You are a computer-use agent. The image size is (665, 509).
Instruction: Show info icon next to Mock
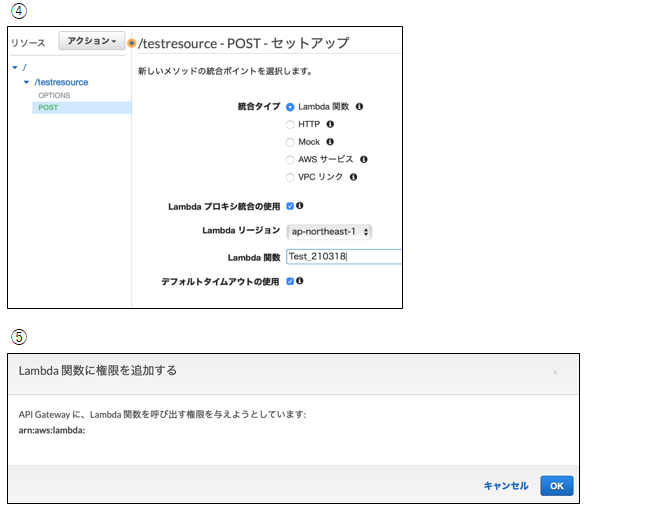coord(330,142)
